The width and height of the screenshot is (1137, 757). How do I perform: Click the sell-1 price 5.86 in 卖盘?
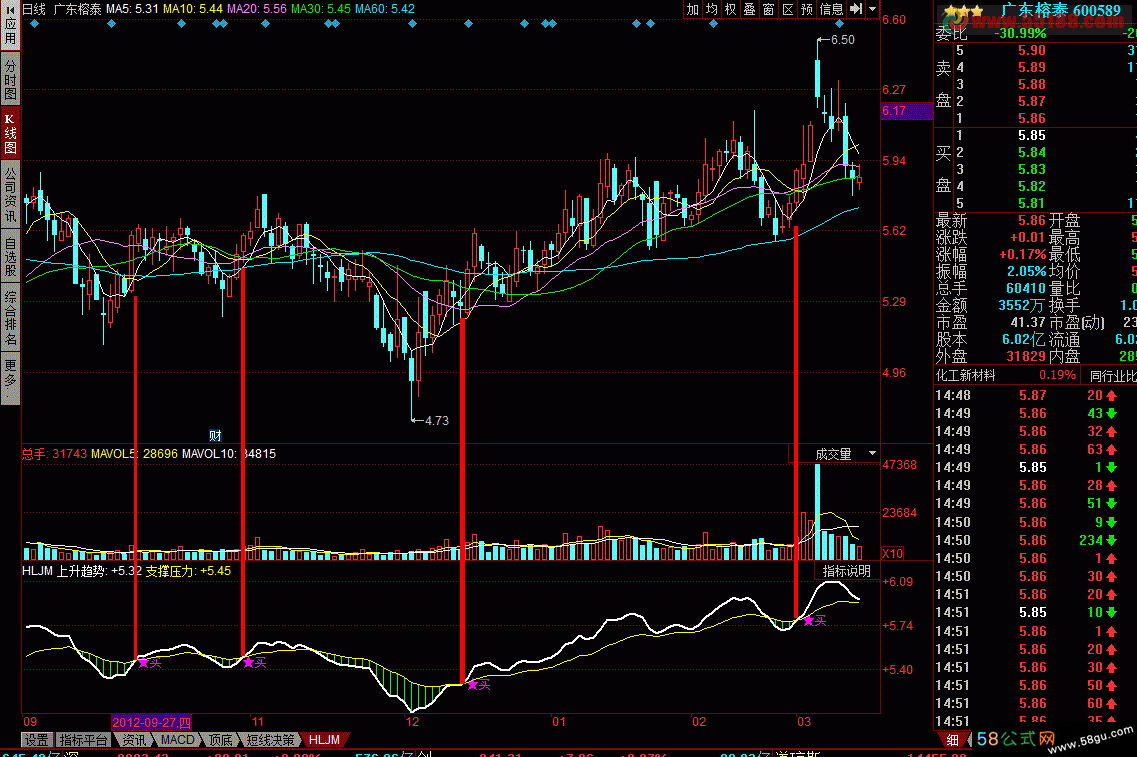[x=1032, y=118]
